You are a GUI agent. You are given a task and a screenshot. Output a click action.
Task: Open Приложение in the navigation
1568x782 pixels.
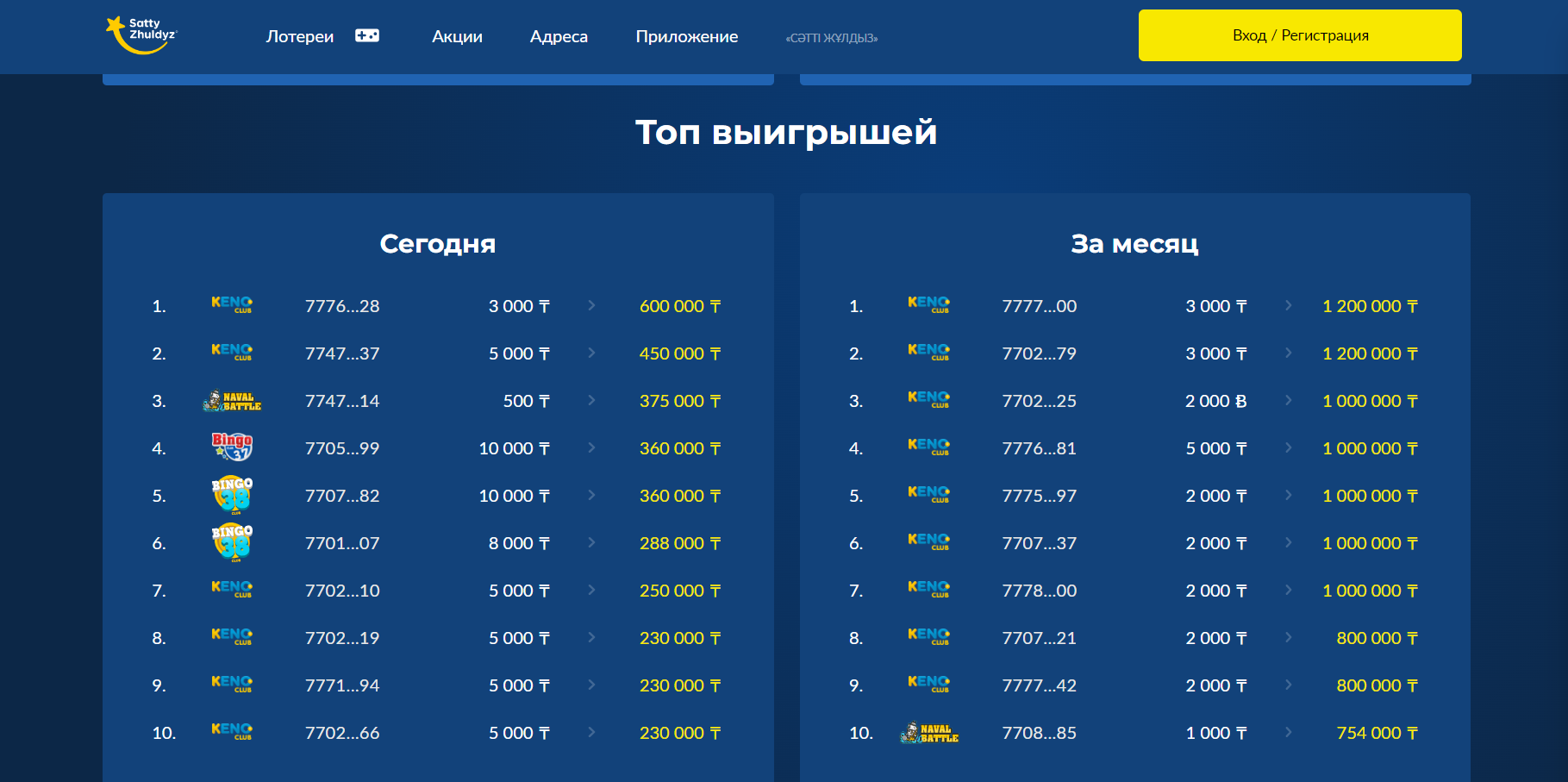pyautogui.click(x=687, y=36)
